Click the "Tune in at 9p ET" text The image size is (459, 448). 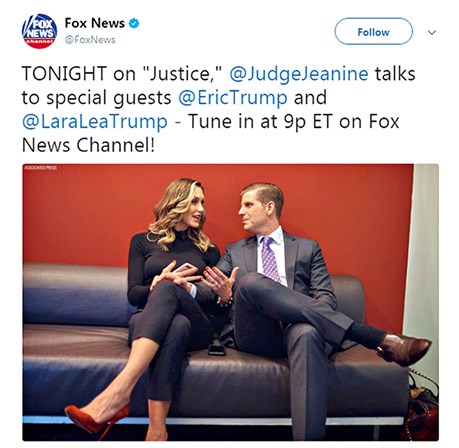260,121
